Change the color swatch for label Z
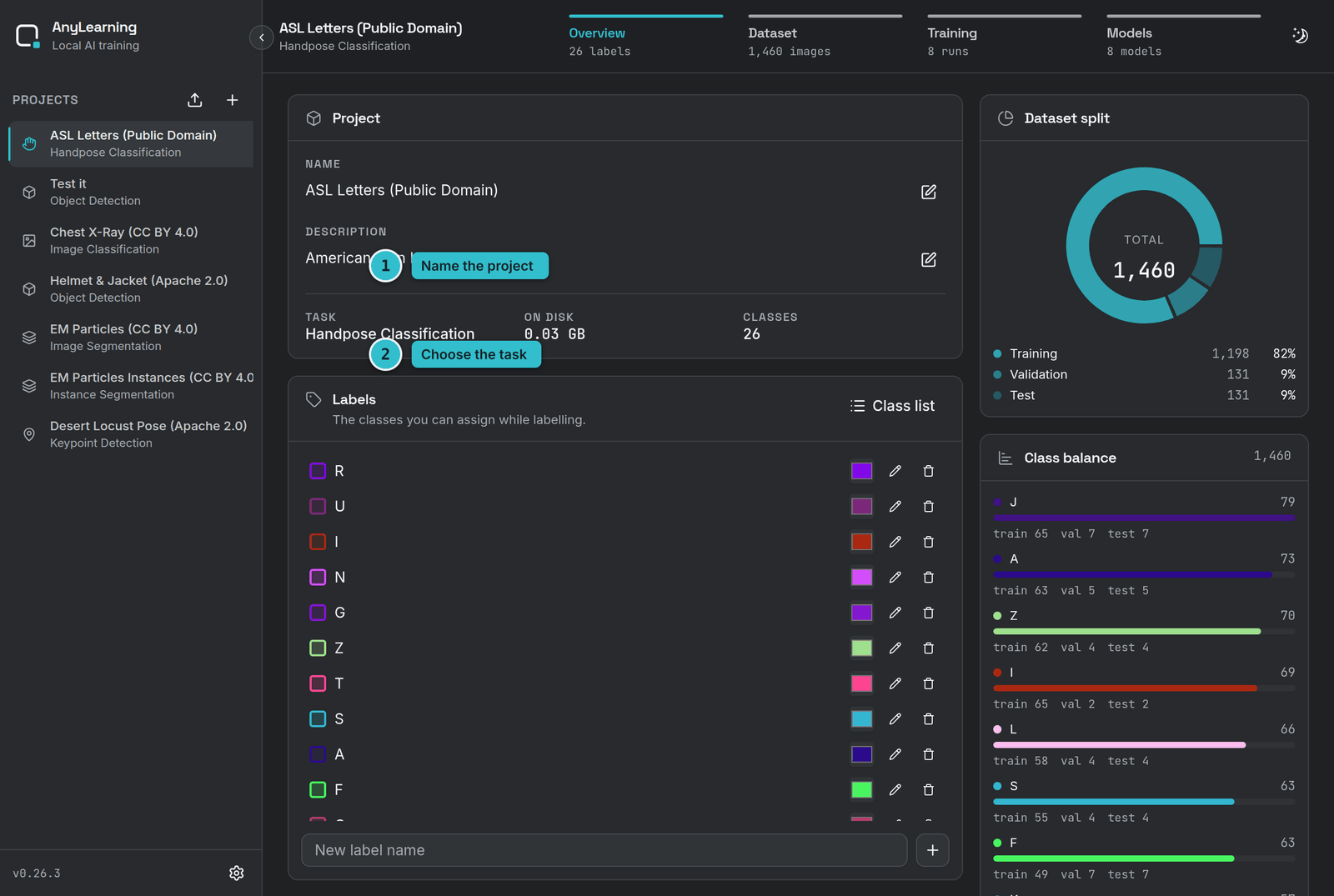The width and height of the screenshot is (1334, 896). point(862,648)
